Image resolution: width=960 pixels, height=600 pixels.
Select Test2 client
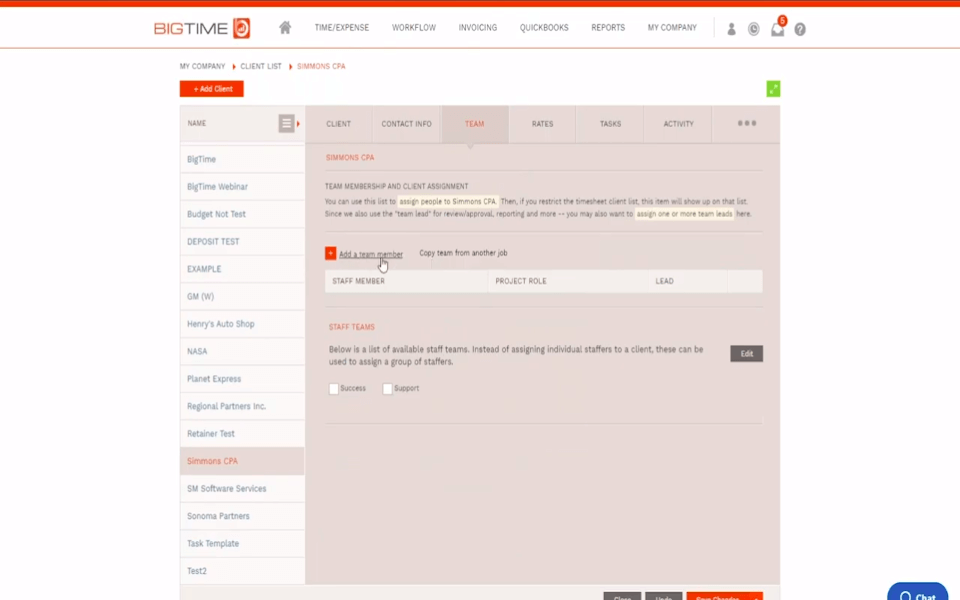click(242, 571)
